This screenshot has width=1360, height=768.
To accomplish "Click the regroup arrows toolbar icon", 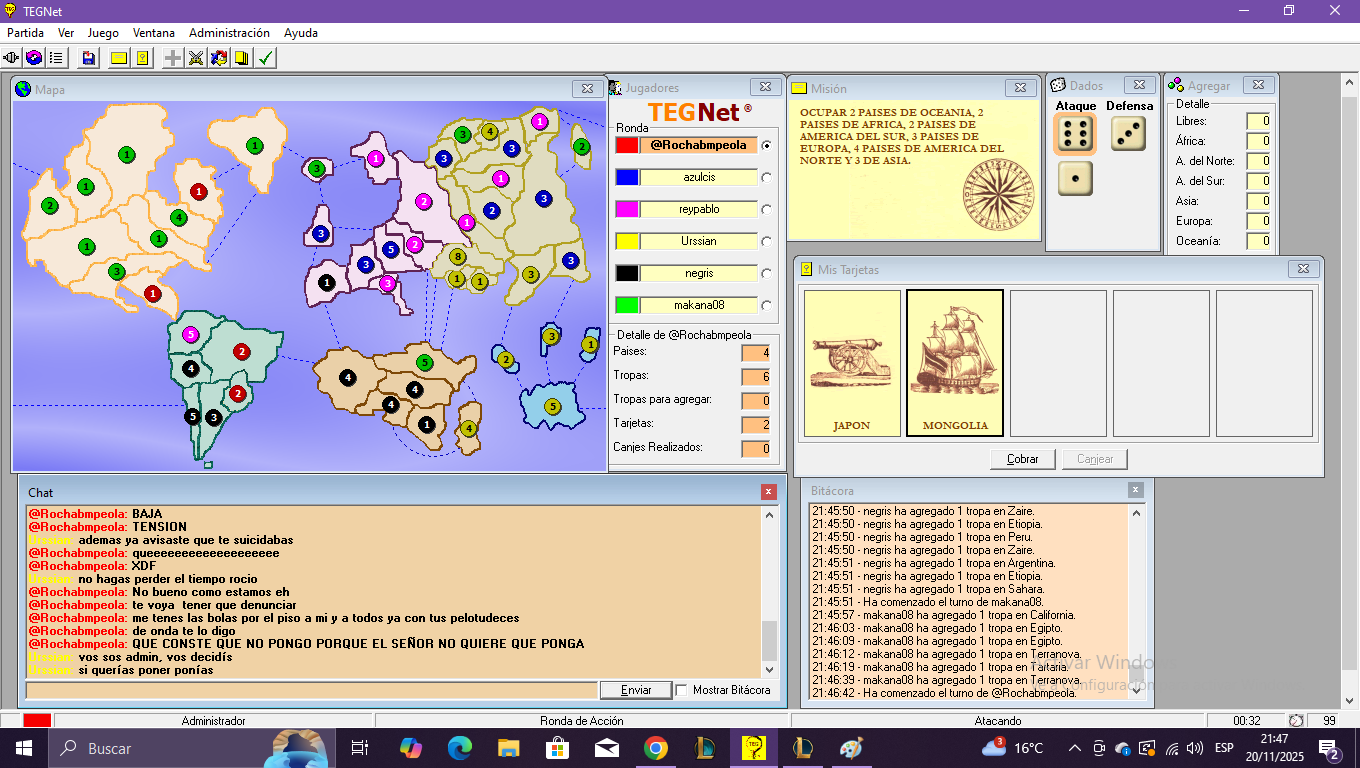I will click(x=219, y=58).
